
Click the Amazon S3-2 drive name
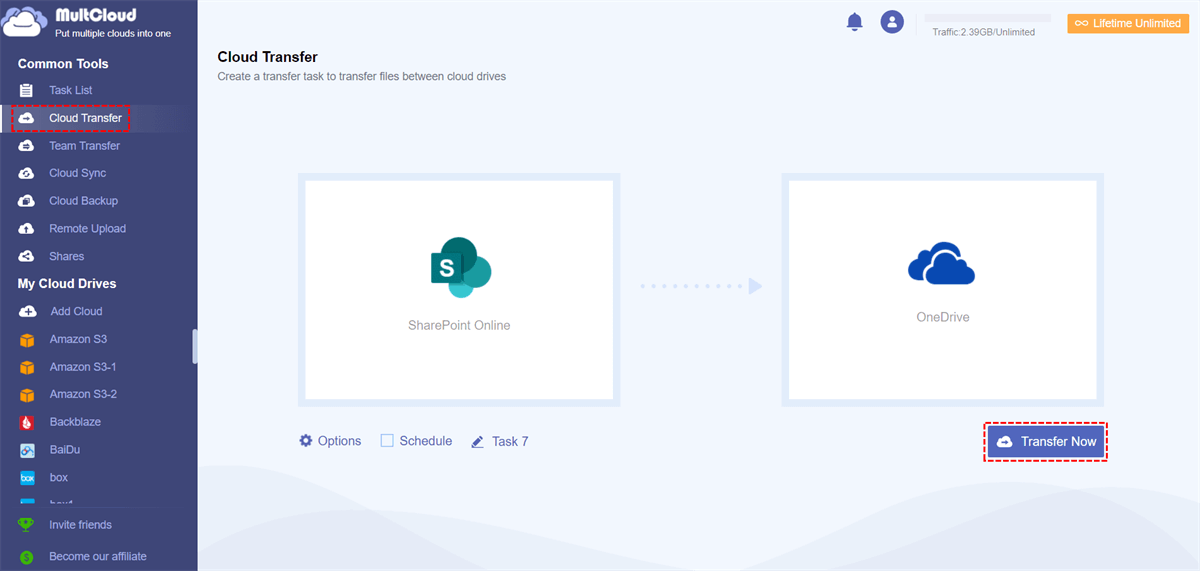pyautogui.click(x=83, y=394)
